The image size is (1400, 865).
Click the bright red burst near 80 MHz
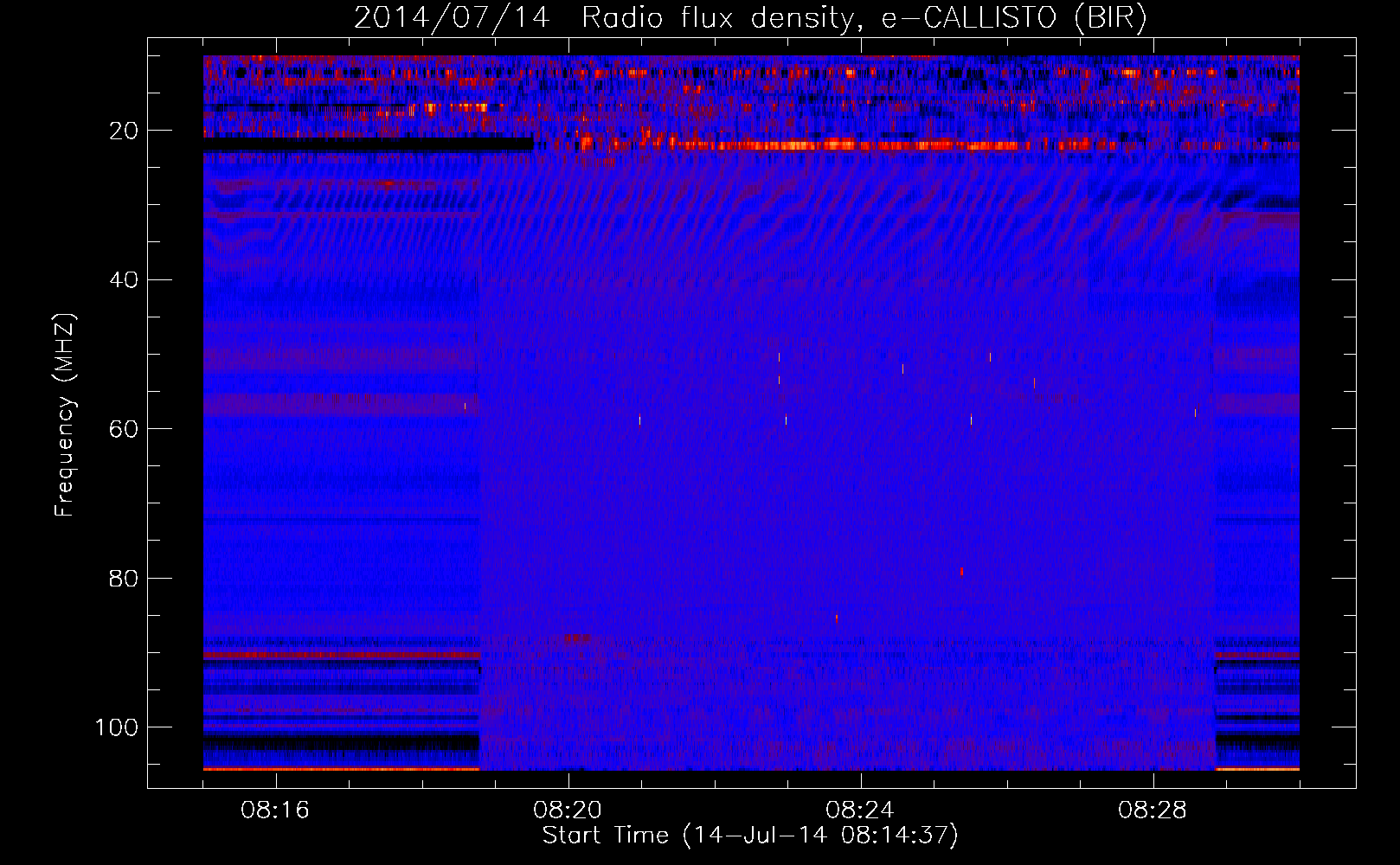[961, 572]
